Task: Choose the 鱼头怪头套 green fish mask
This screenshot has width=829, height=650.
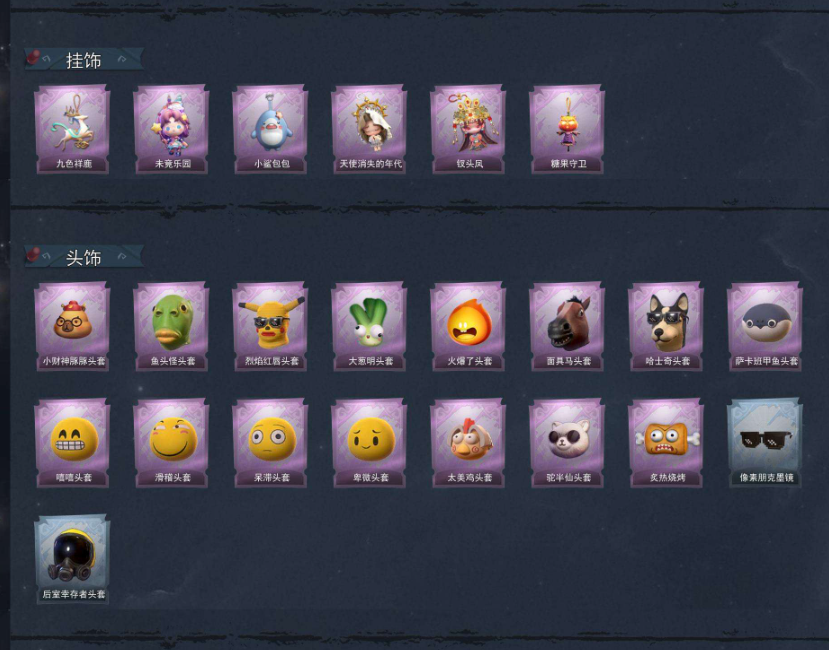Action: [x=171, y=326]
